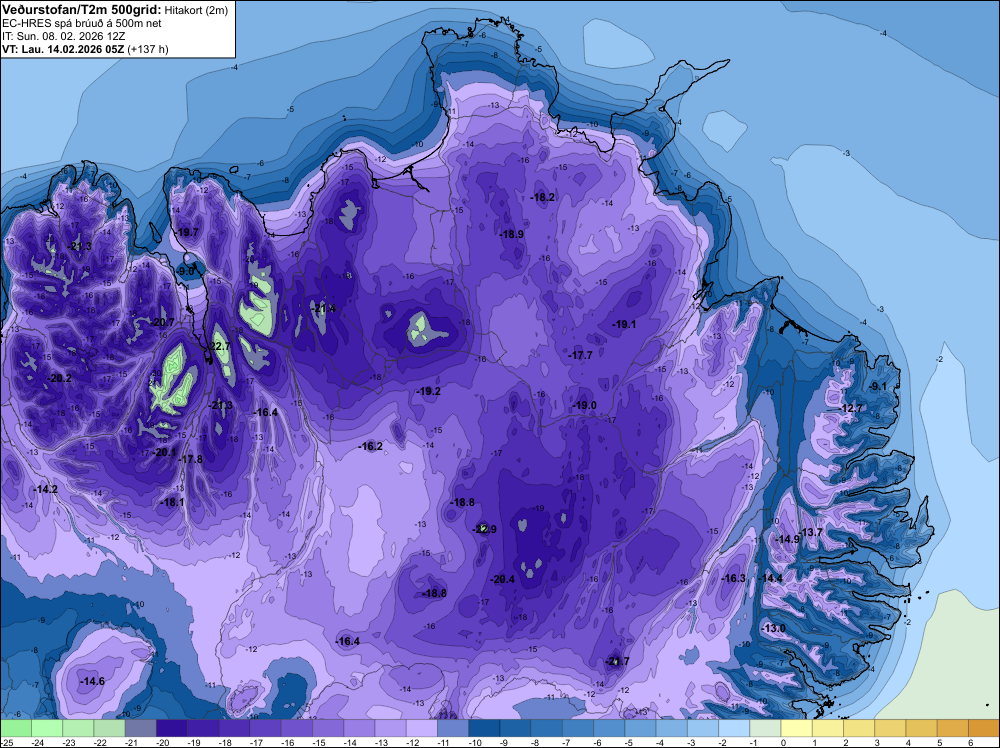Click the valid time 'VT: Lau. 14.02.2026 05Z'
This screenshot has height=748, width=1000.
pyautogui.click(x=63, y=49)
